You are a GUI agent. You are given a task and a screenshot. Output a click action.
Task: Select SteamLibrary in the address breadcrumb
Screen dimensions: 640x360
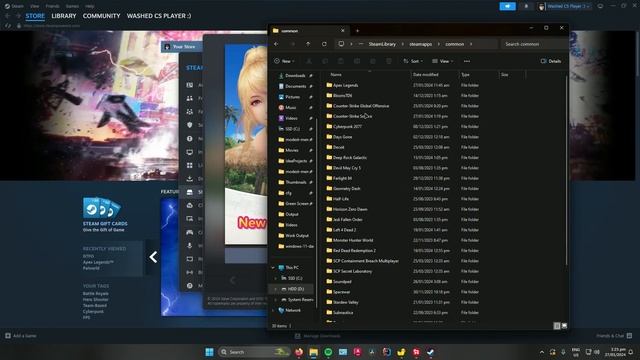click(382, 44)
